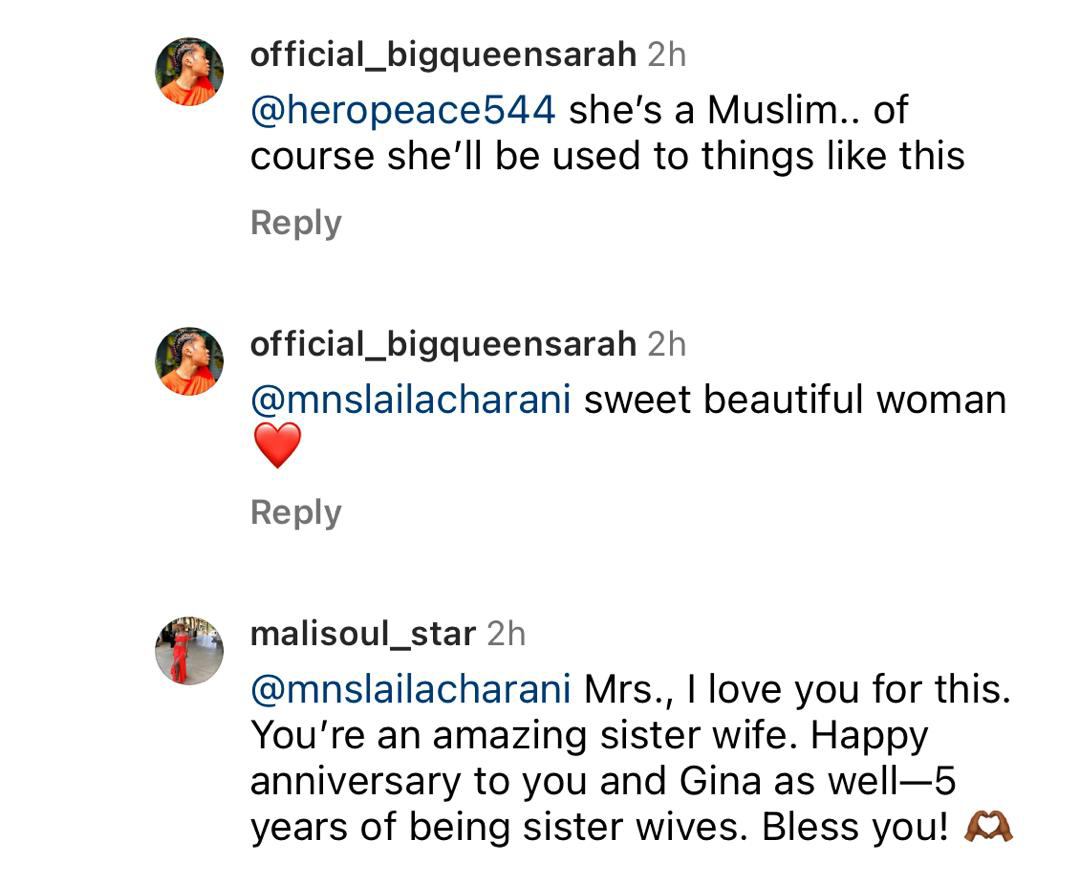Image resolution: width=1080 pixels, height=873 pixels.
Task: Open malisoul_star's profile picture
Action: coord(189,650)
